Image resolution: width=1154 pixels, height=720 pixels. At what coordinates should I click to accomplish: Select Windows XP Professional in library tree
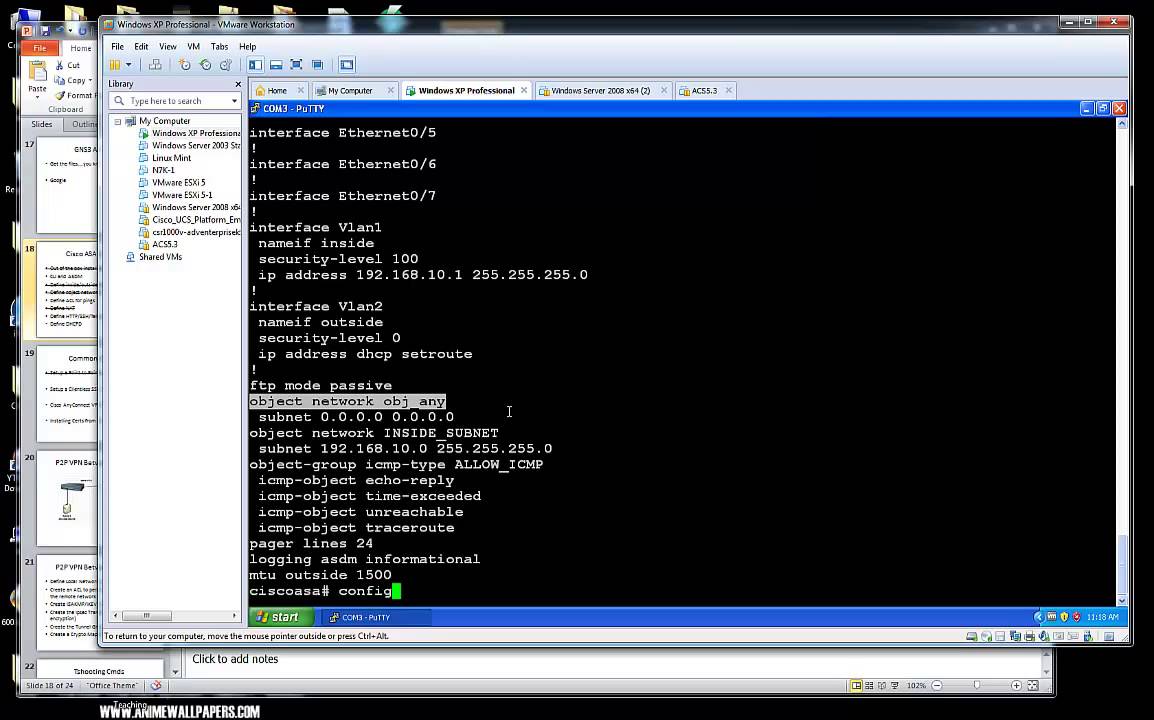(x=190, y=133)
